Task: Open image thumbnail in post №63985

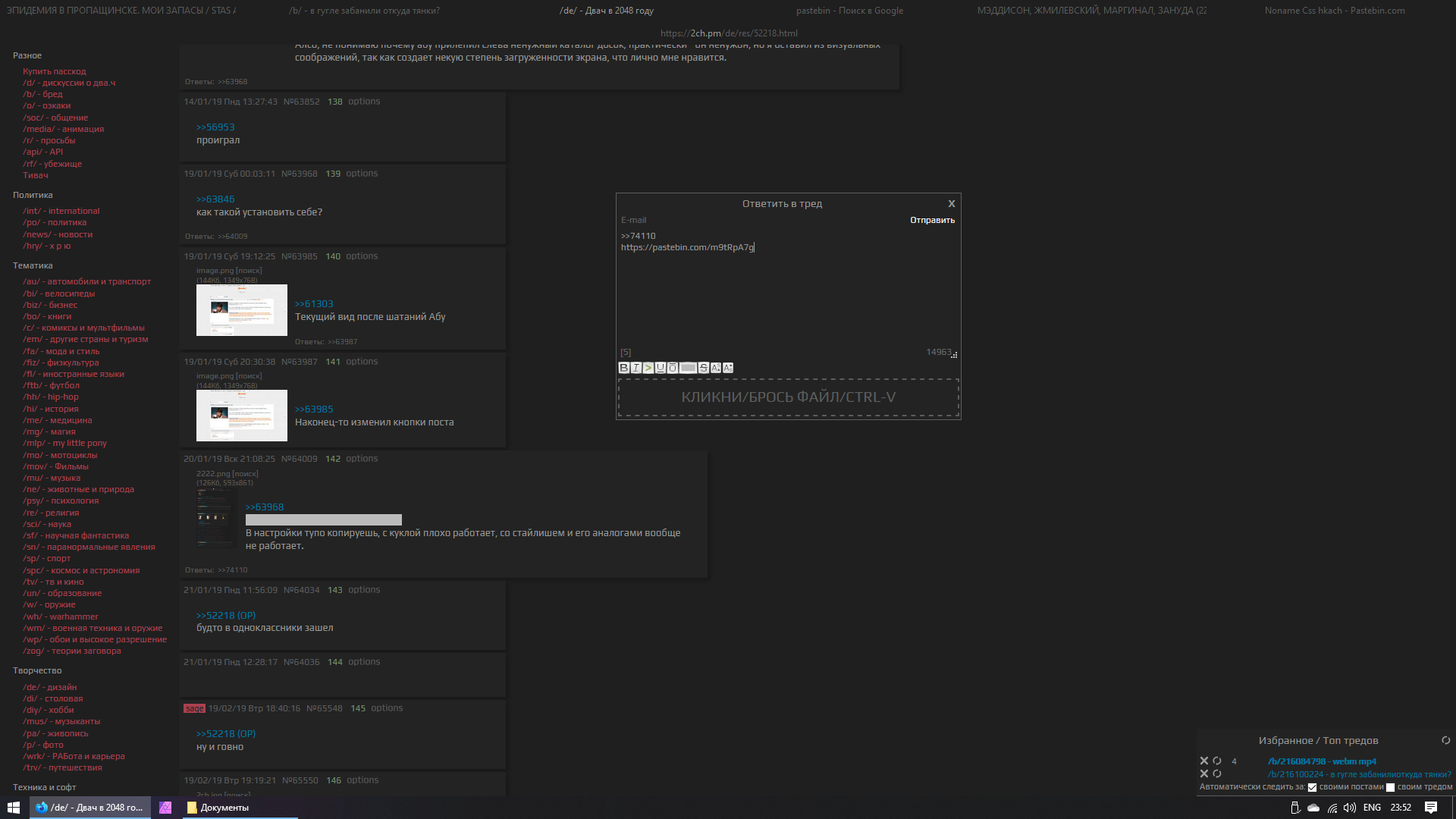Action: click(x=241, y=310)
